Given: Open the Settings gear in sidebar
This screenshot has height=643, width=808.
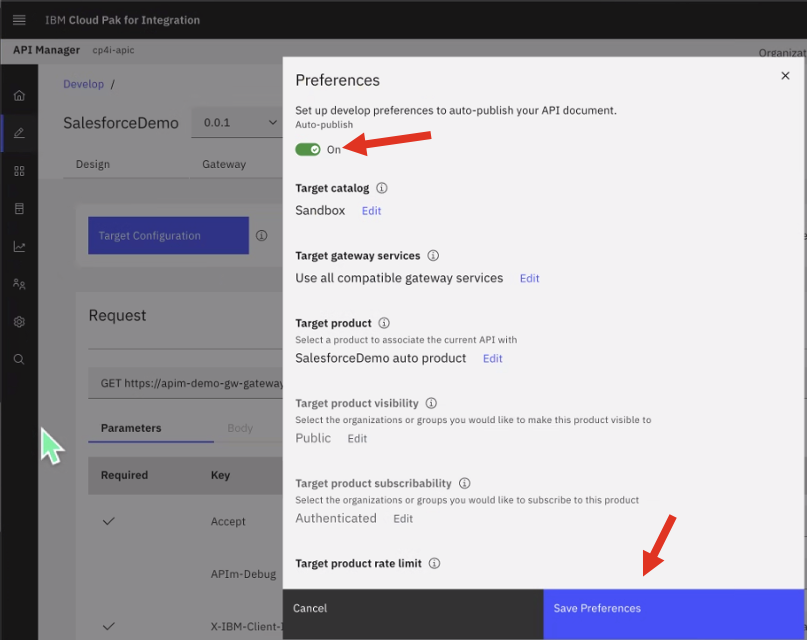Looking at the screenshot, I should tap(19, 322).
